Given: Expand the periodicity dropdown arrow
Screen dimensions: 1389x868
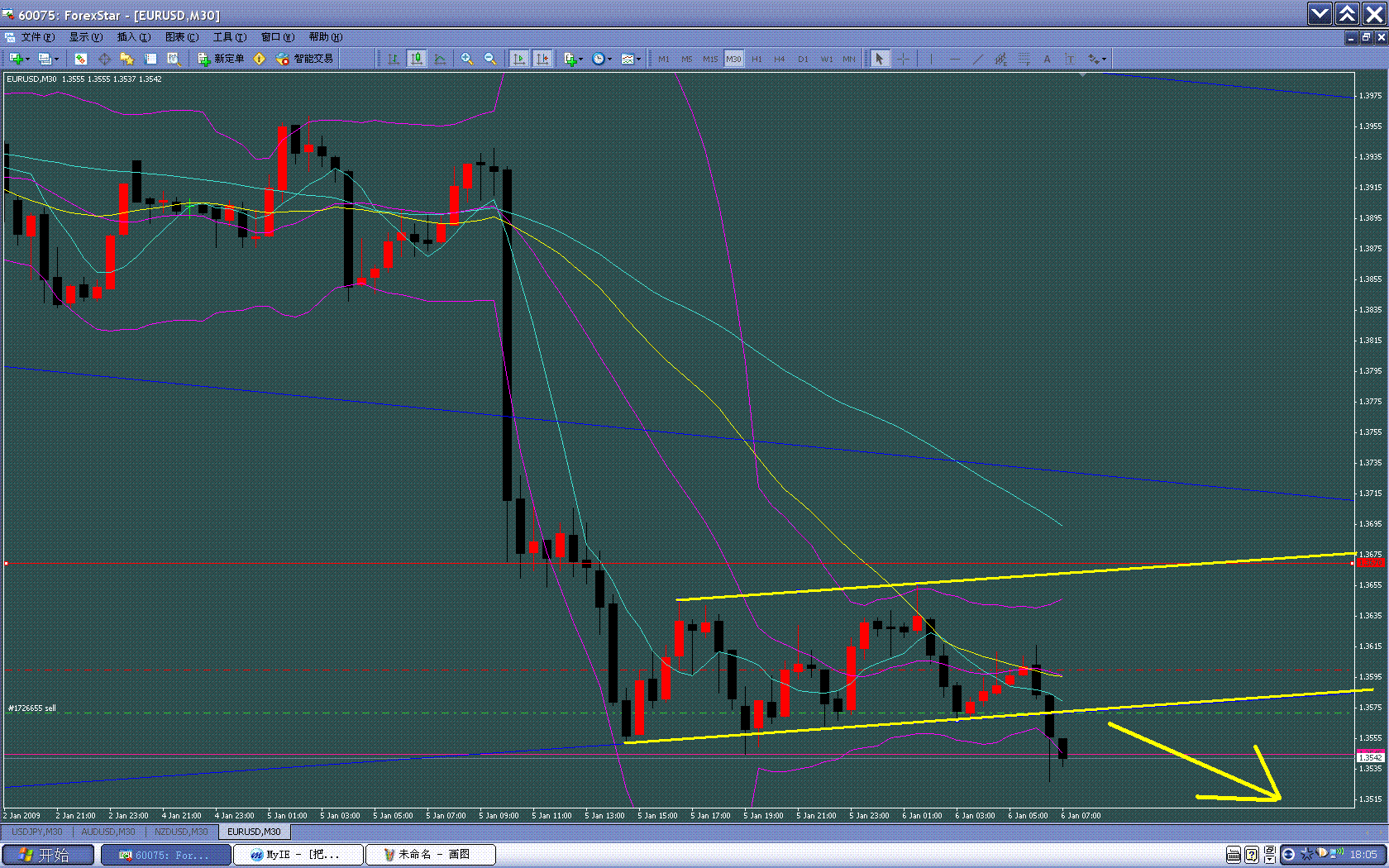Looking at the screenshot, I should (610, 59).
